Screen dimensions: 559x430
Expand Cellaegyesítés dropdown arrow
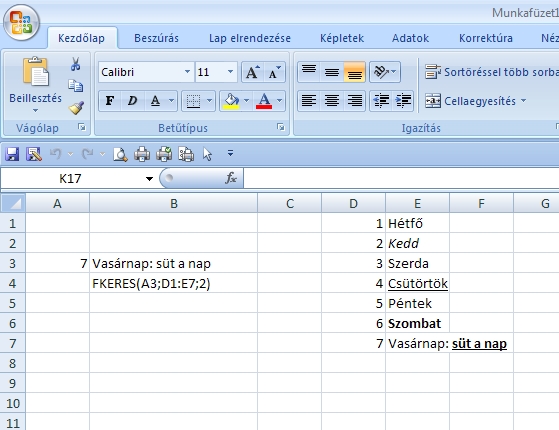click(x=523, y=101)
